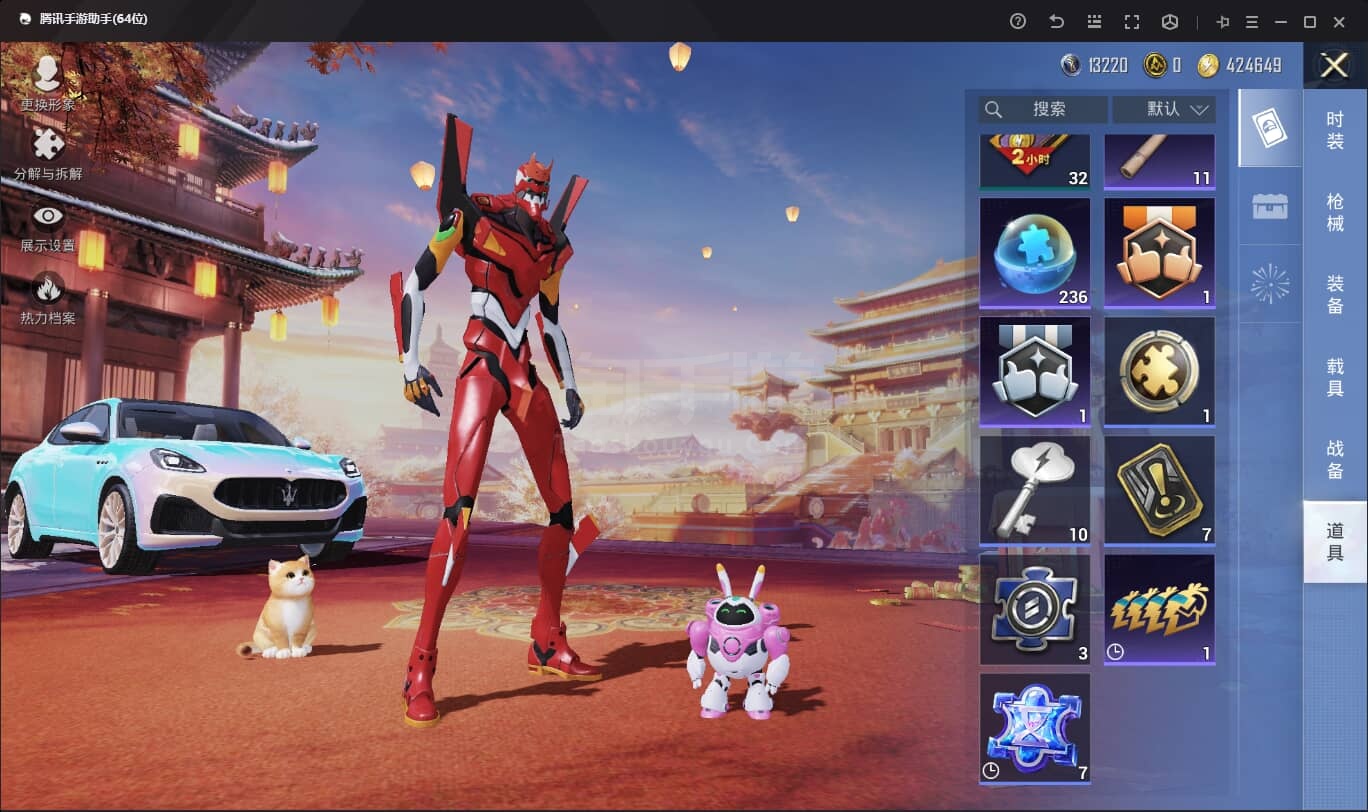Select the blue puzzle orb item (236)
The height and width of the screenshot is (812, 1368).
tap(1035, 253)
